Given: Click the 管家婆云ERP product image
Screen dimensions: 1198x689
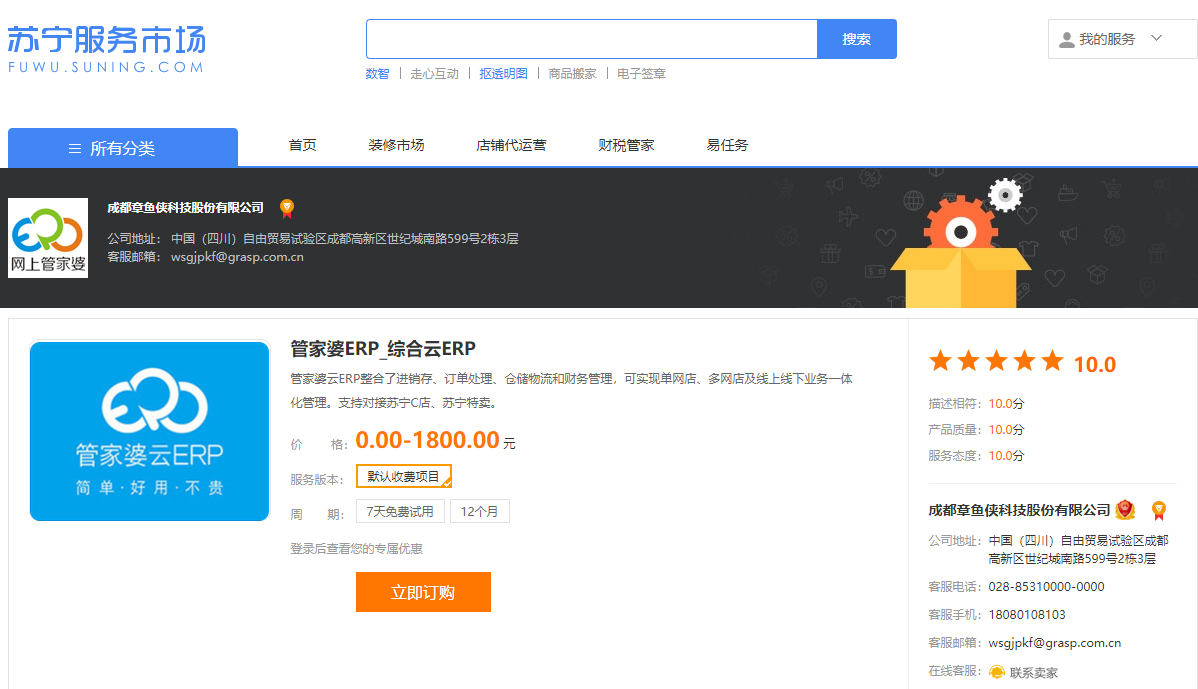Looking at the screenshot, I should pos(150,432).
